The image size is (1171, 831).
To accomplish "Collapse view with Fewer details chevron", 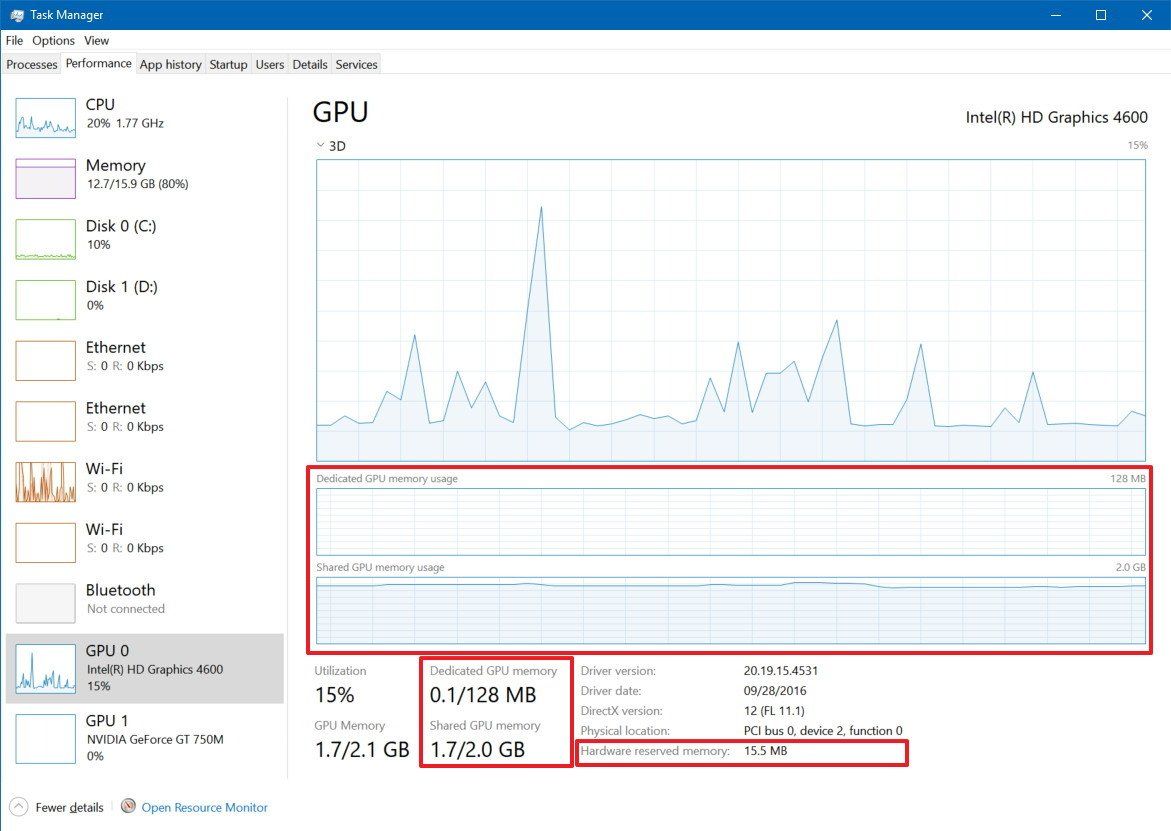I will (x=22, y=807).
